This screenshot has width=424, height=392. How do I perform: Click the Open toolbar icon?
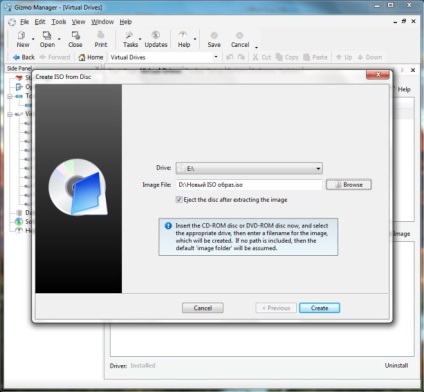(47, 39)
